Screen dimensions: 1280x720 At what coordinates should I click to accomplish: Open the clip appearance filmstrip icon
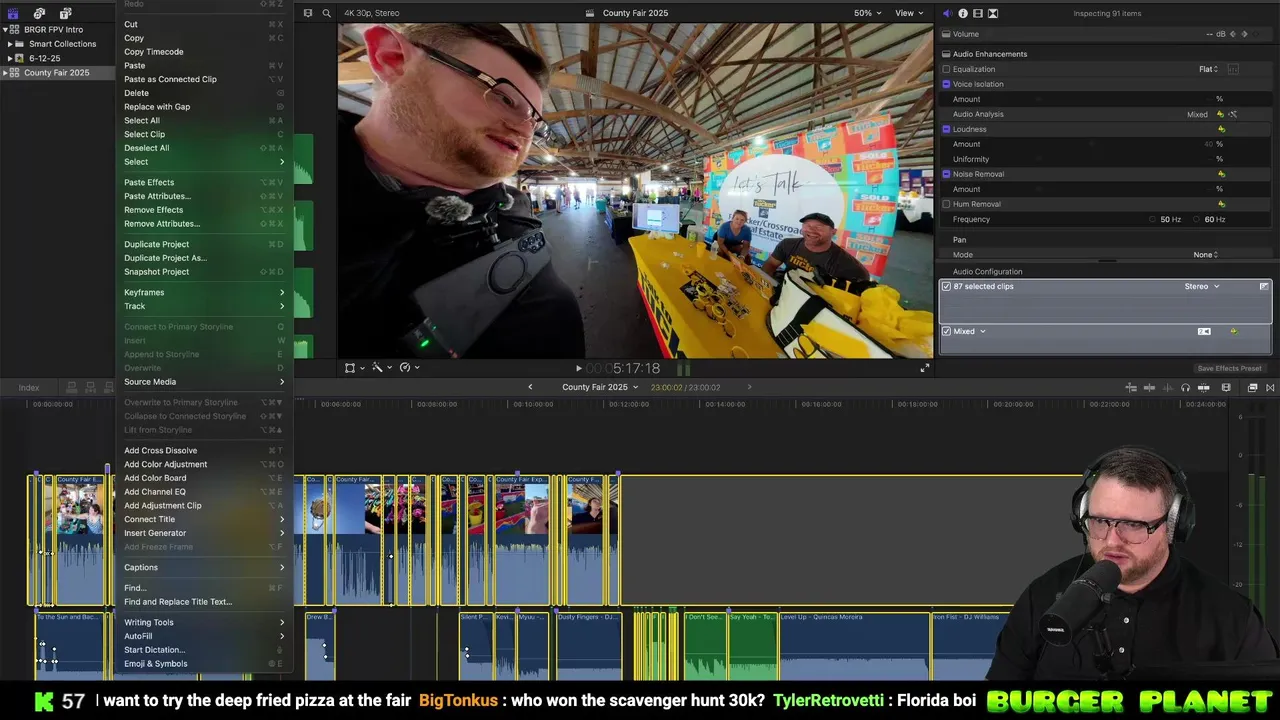click(x=1226, y=387)
